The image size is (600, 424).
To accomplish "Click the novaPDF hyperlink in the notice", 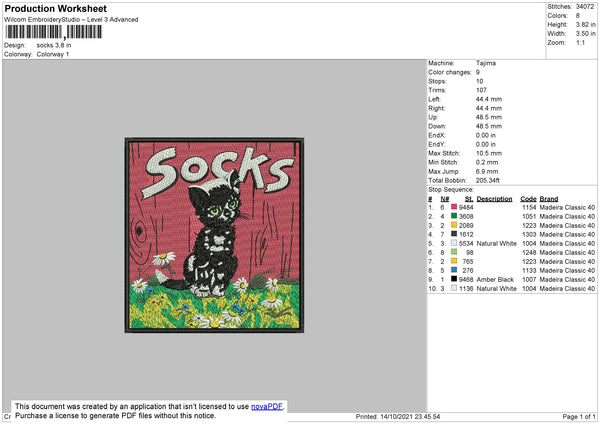I will pos(268,407).
